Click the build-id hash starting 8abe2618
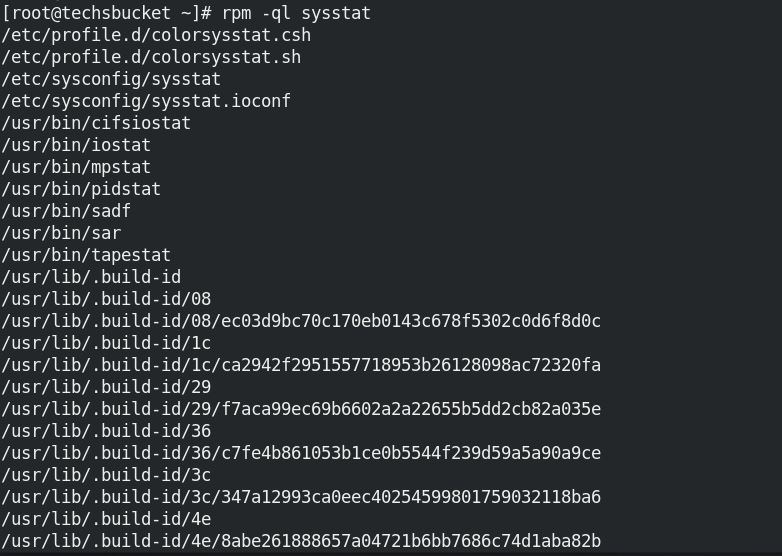 (x=410, y=541)
